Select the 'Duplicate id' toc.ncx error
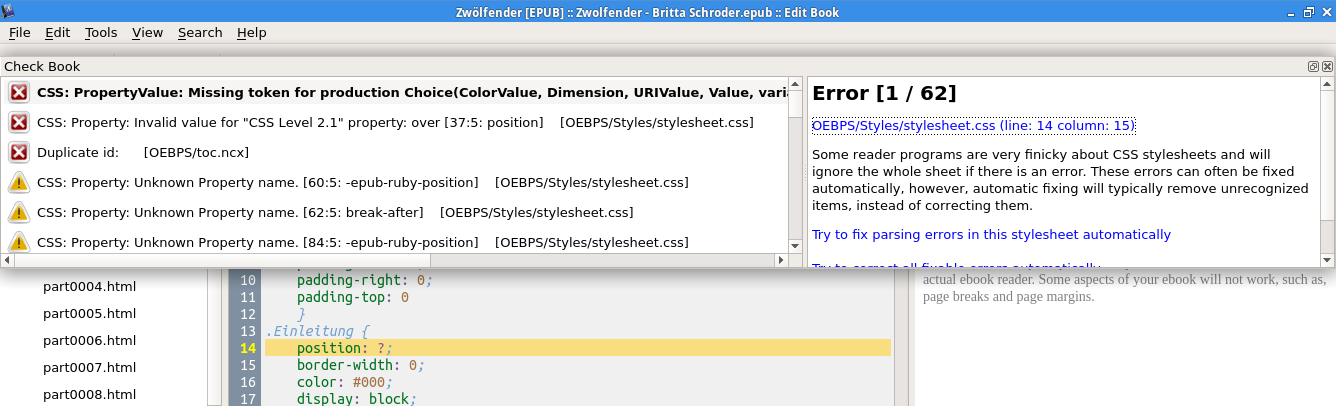This screenshot has height=406, width=1336. [x=394, y=152]
